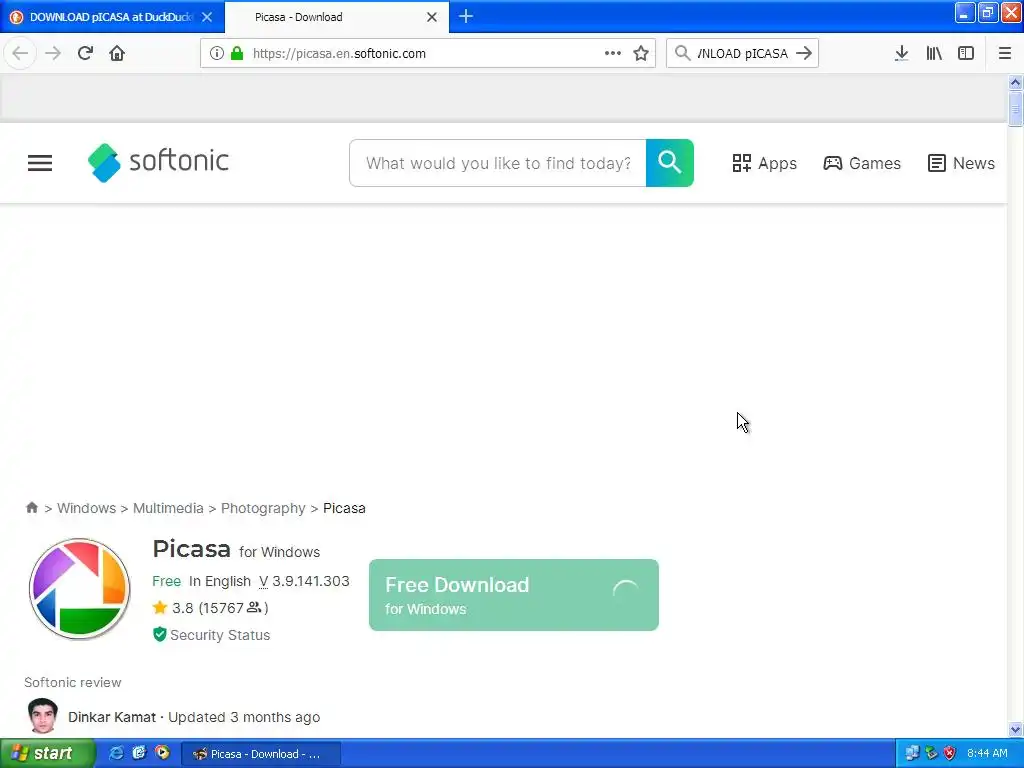Click the green padlock security icon
Viewport: 1024px width, 768px height.
[x=237, y=53]
